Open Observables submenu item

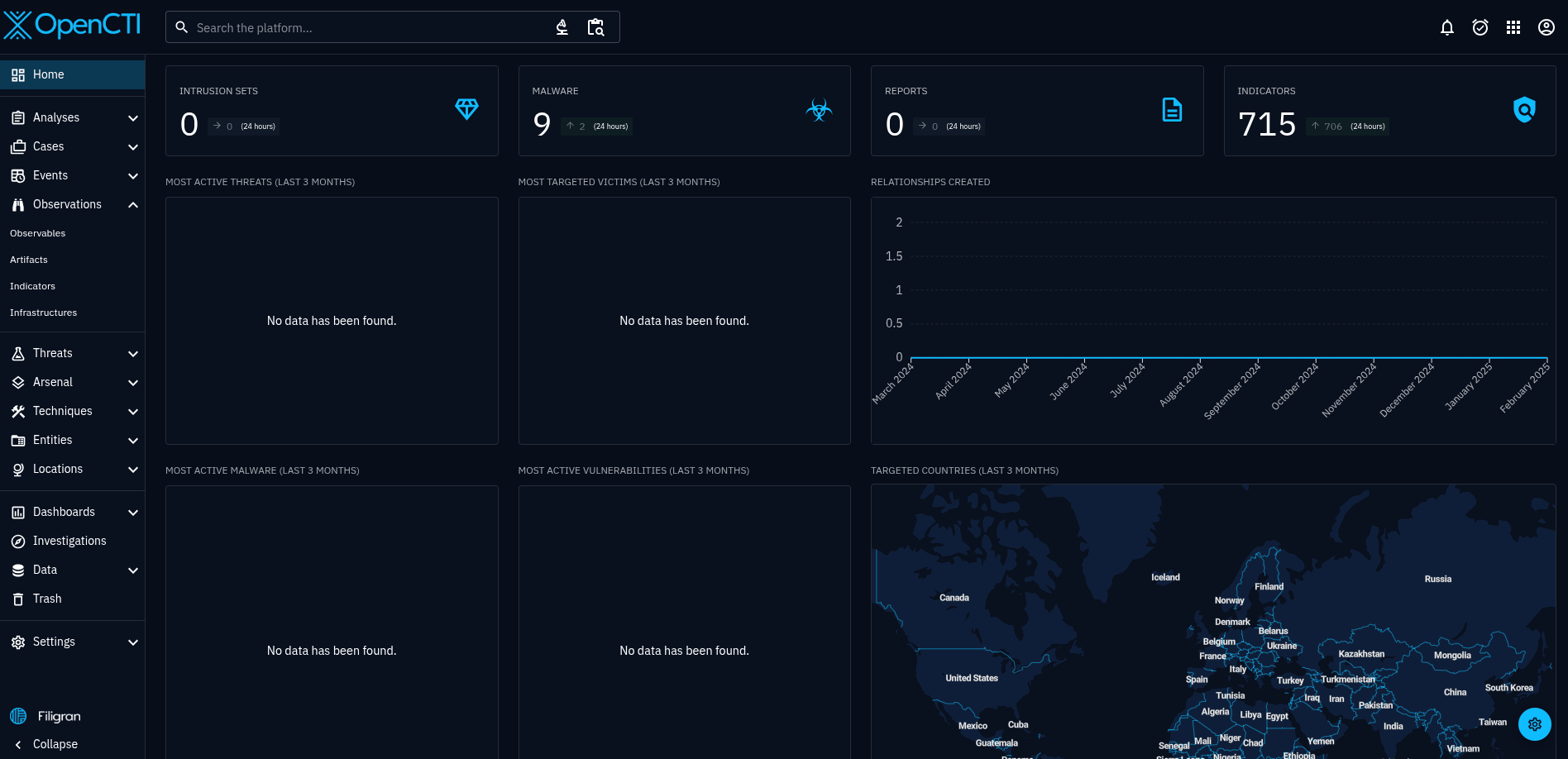click(72, 233)
